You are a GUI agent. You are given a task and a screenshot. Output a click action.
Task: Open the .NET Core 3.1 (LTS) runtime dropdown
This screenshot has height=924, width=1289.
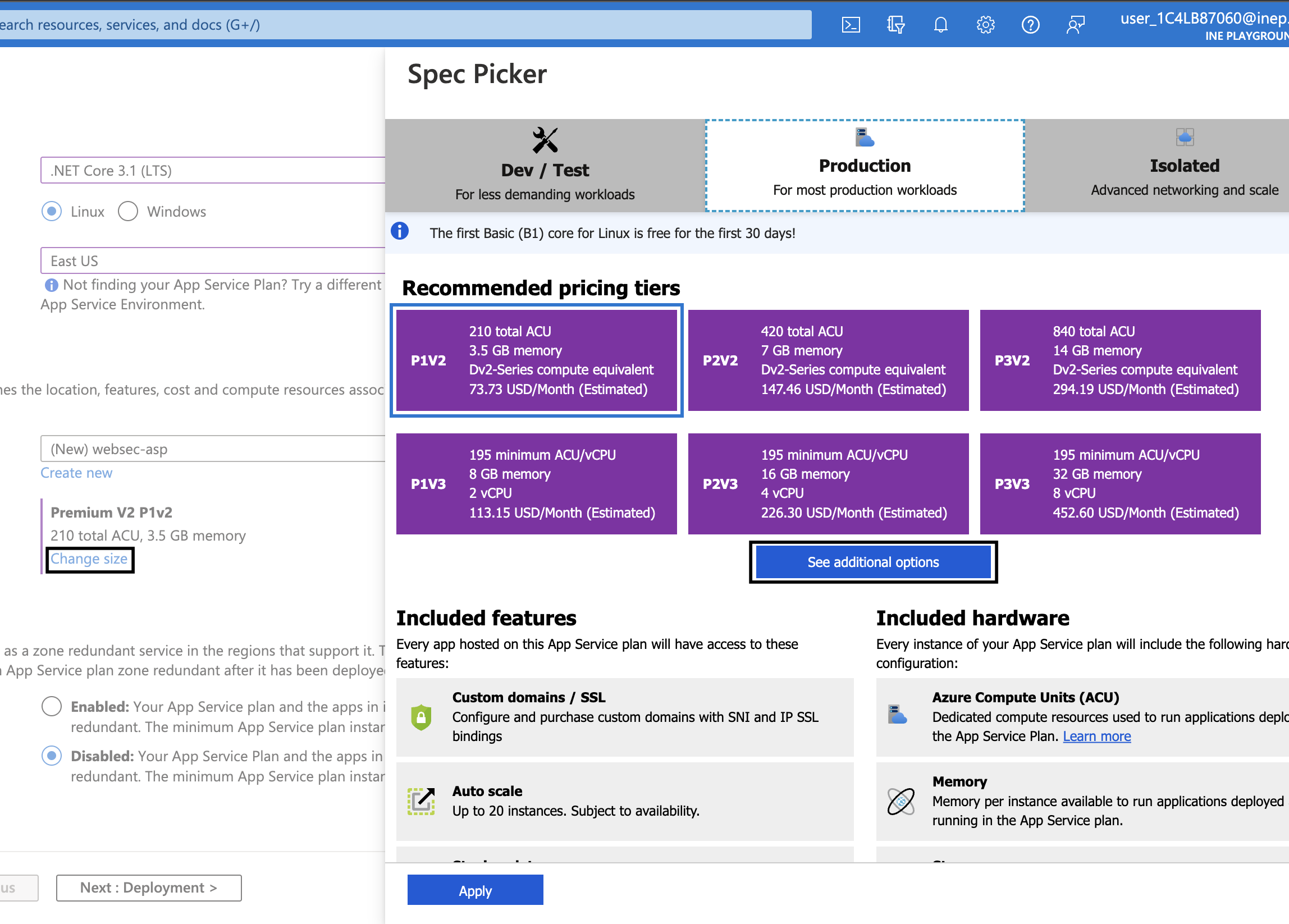pyautogui.click(x=213, y=171)
